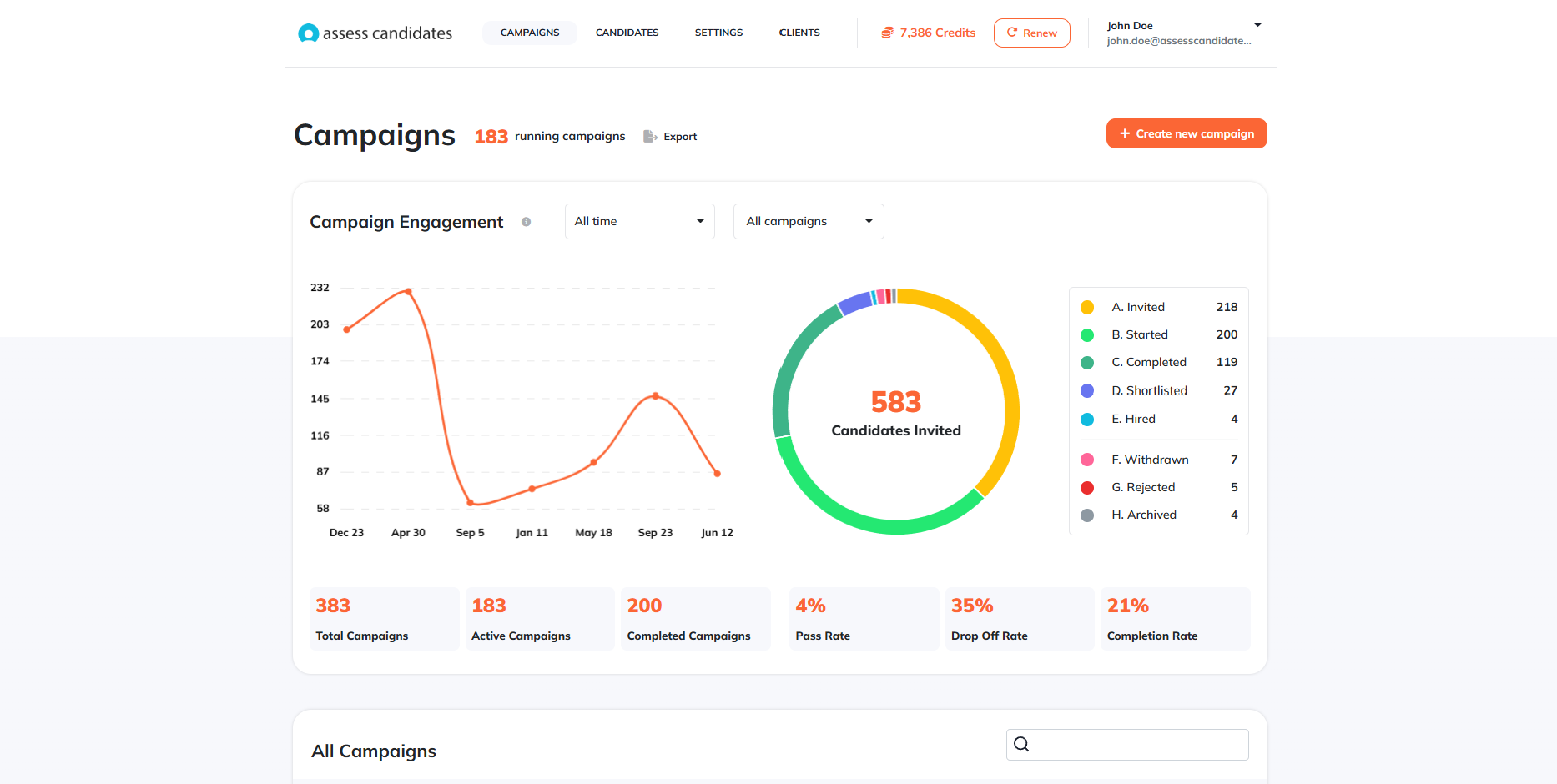Click the Export file icon
1557x784 pixels.
point(650,137)
